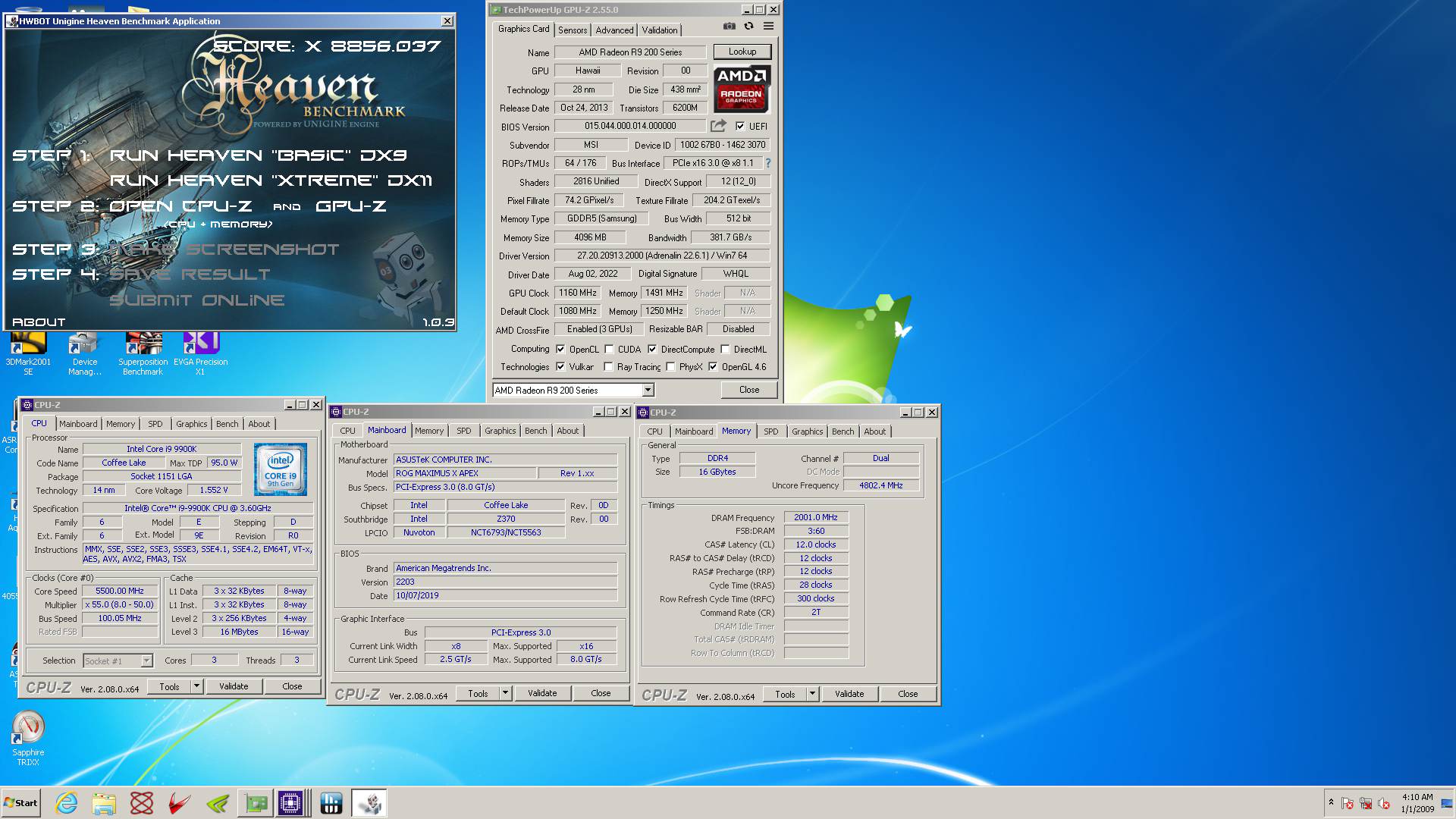Toggle the DirectCompute checkbox

pos(652,349)
